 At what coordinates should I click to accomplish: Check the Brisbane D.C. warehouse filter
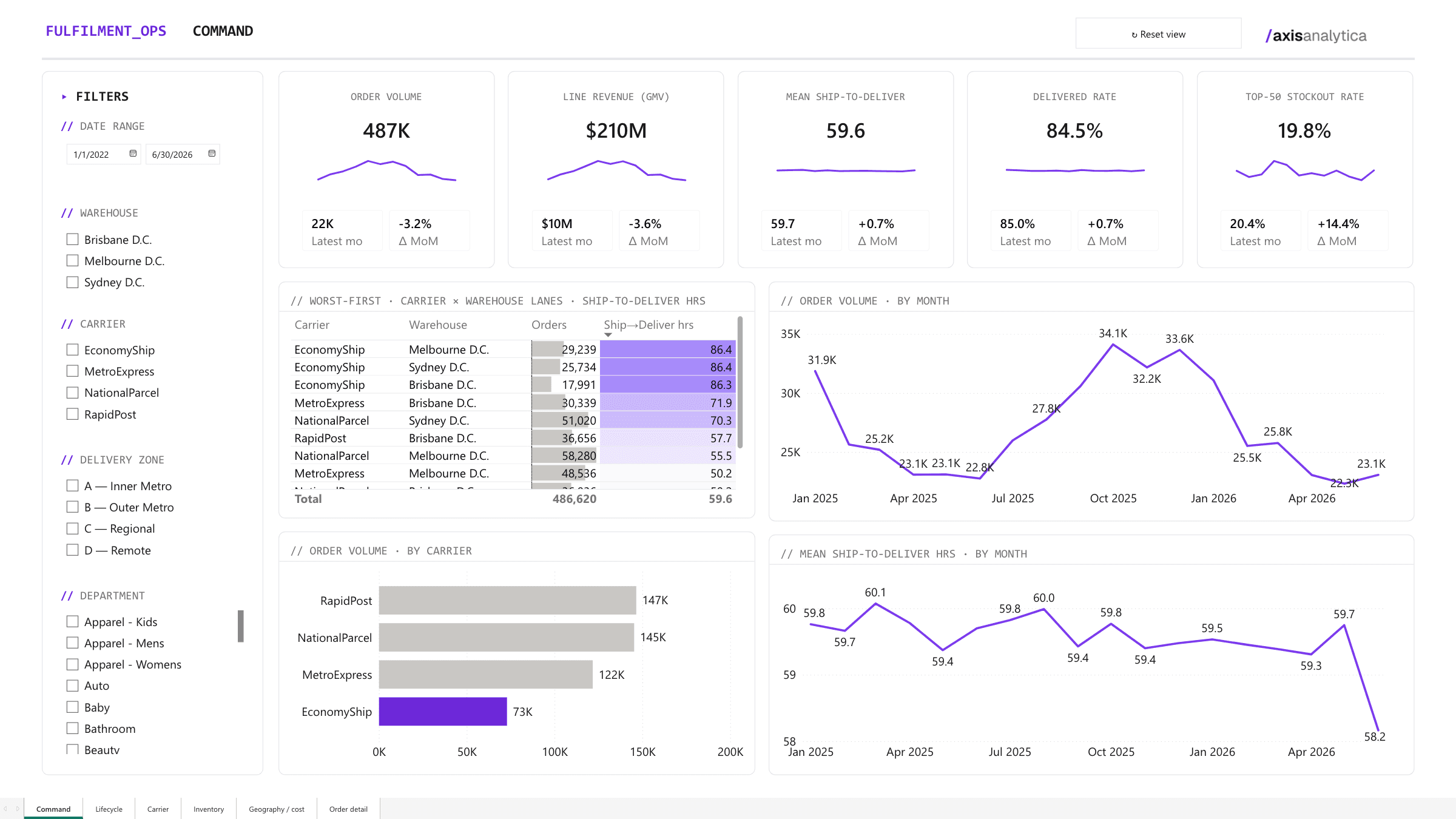[72, 240]
